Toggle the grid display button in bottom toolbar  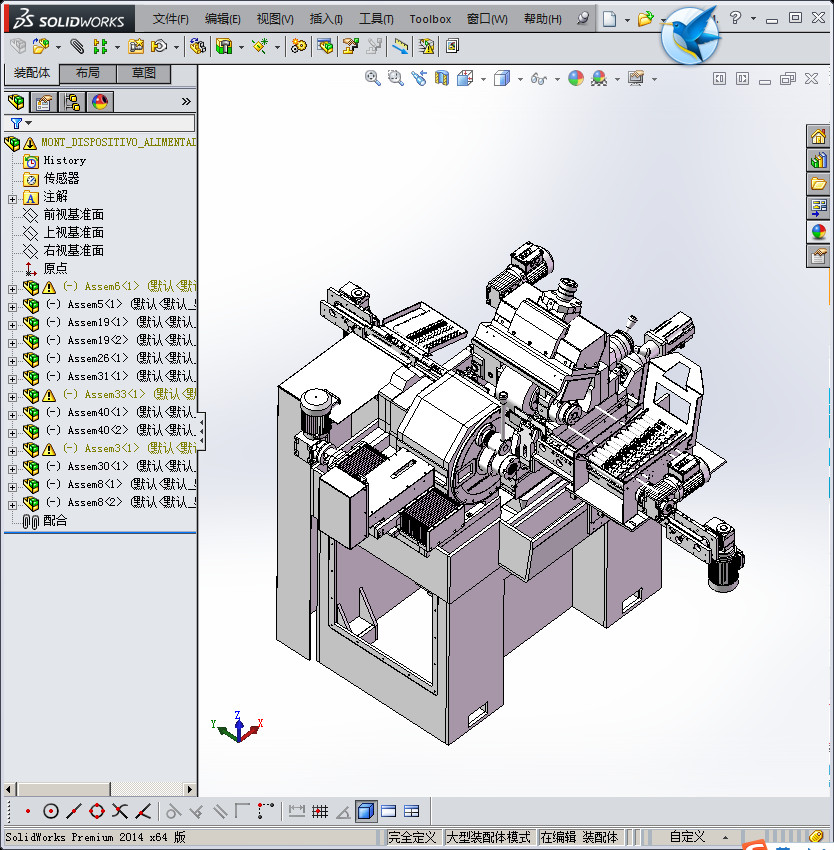(320, 811)
